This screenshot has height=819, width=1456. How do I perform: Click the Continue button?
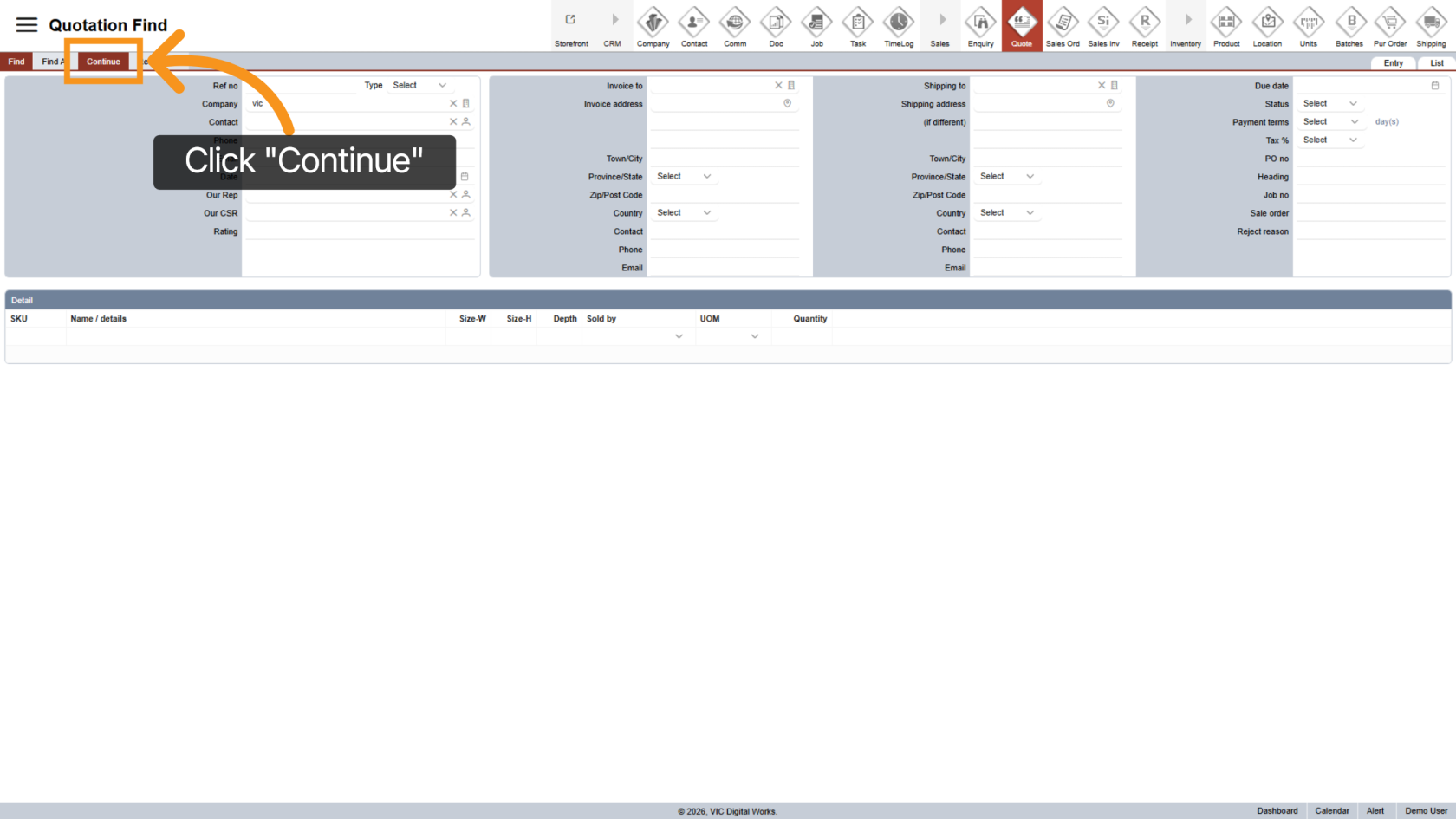point(103,62)
